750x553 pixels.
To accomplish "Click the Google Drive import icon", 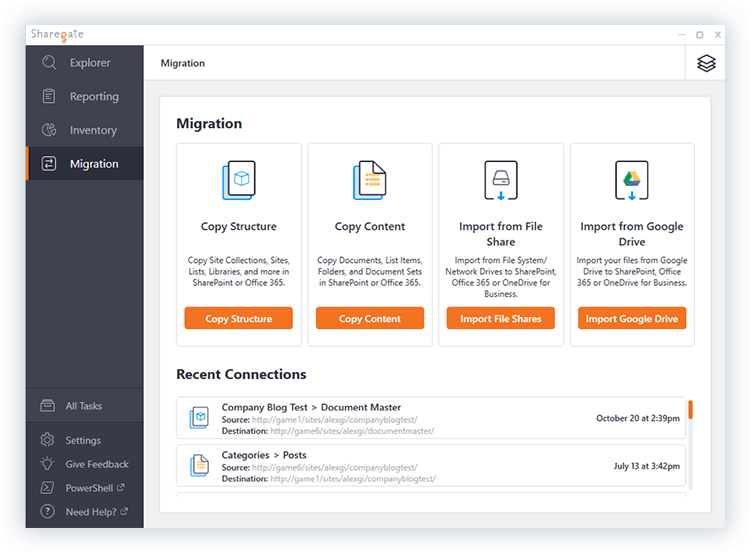I will pyautogui.click(x=632, y=180).
